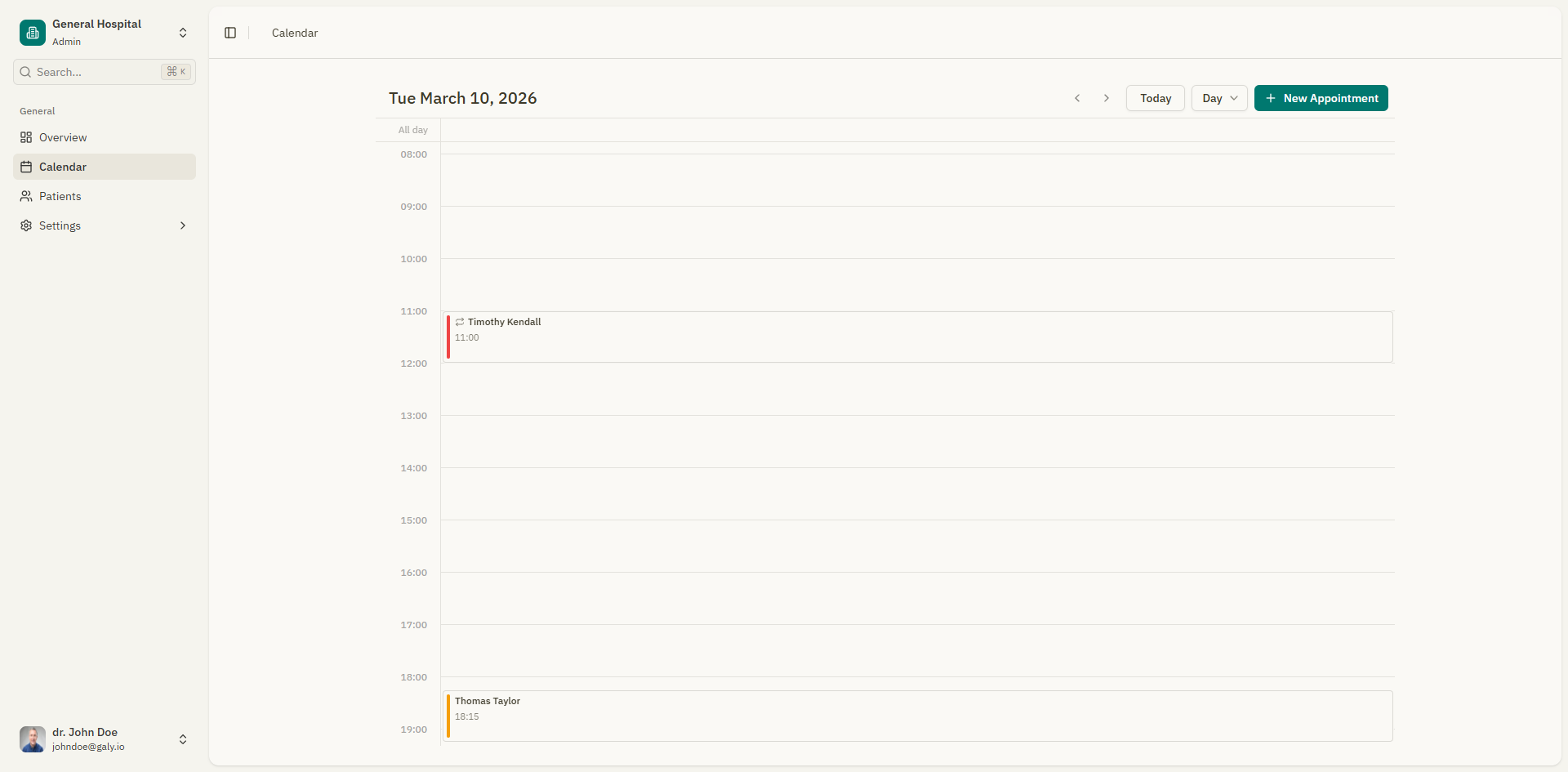Click the General Hospital logo icon
This screenshot has height=772, width=1568.
[x=32, y=33]
